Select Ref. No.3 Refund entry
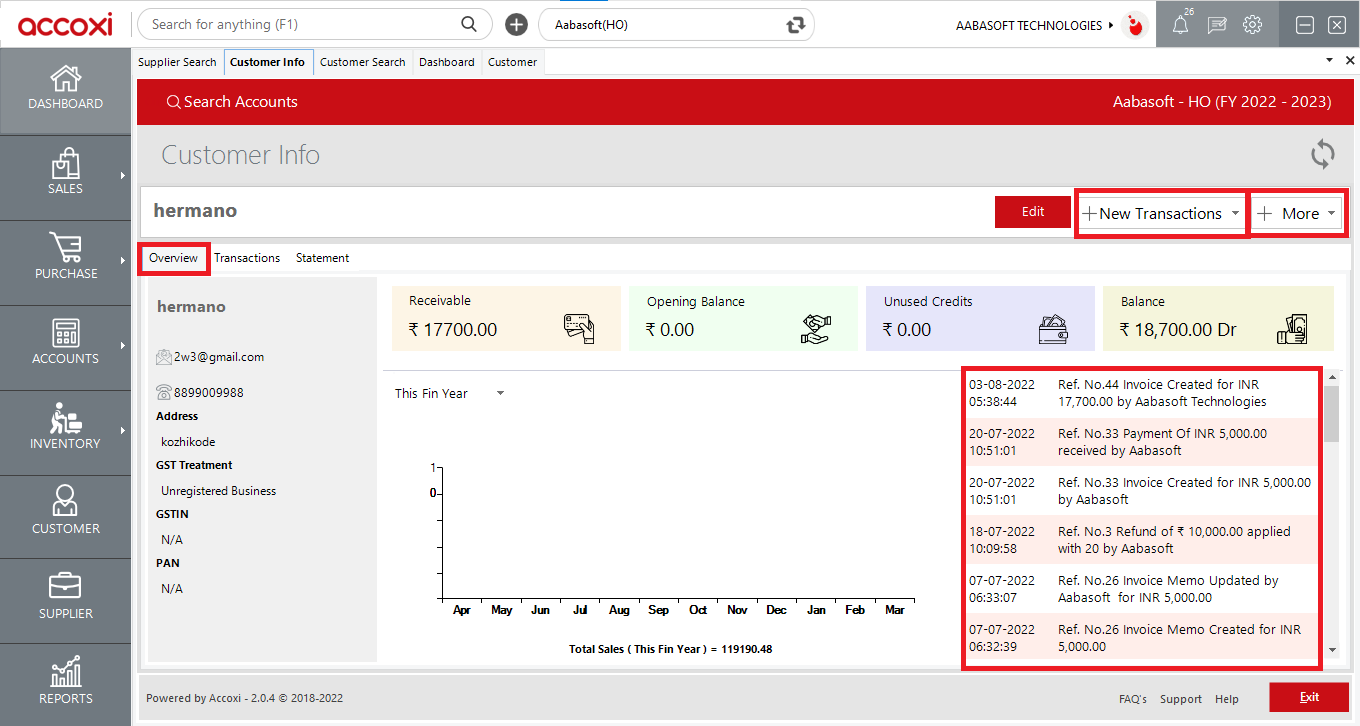The width and height of the screenshot is (1360, 726). point(1142,540)
